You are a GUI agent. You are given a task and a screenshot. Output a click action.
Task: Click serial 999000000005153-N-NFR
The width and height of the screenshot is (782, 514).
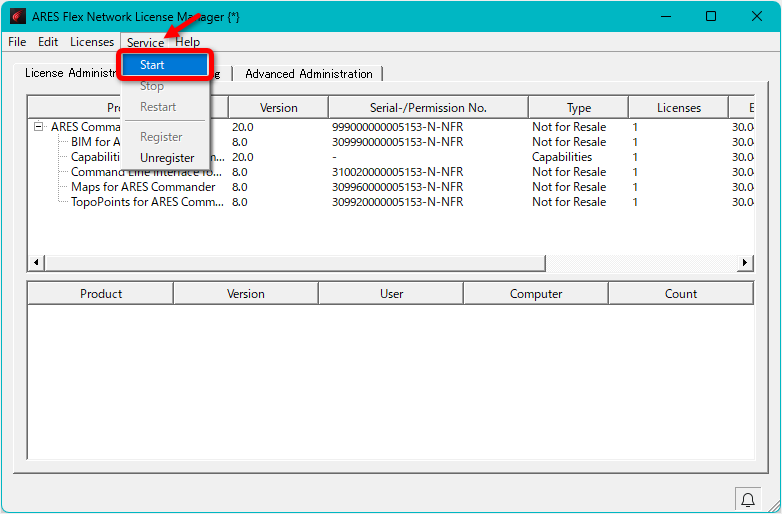397,127
